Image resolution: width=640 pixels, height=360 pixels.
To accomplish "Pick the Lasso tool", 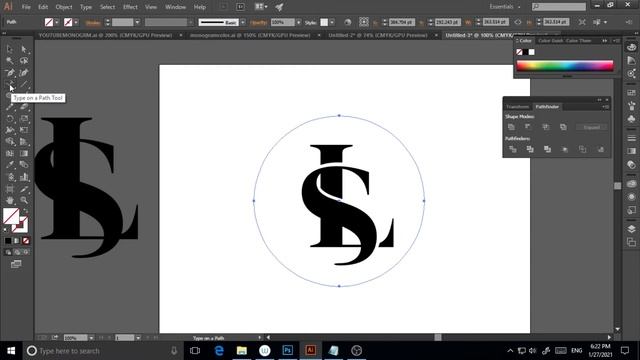I will [24, 61].
